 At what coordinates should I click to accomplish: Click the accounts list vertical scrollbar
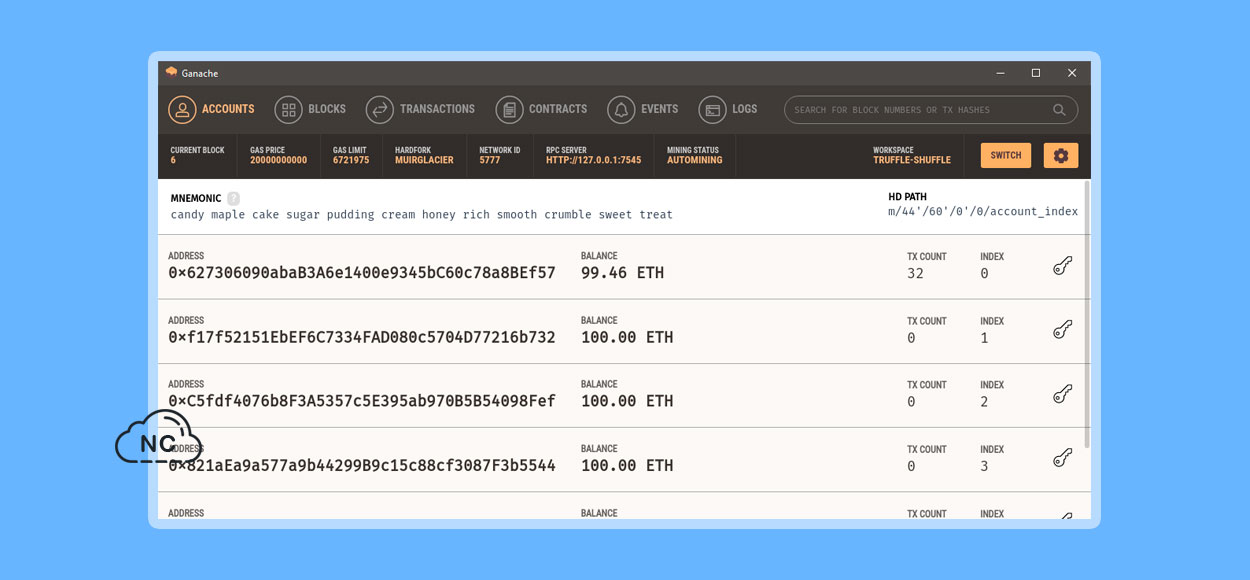[1087, 315]
